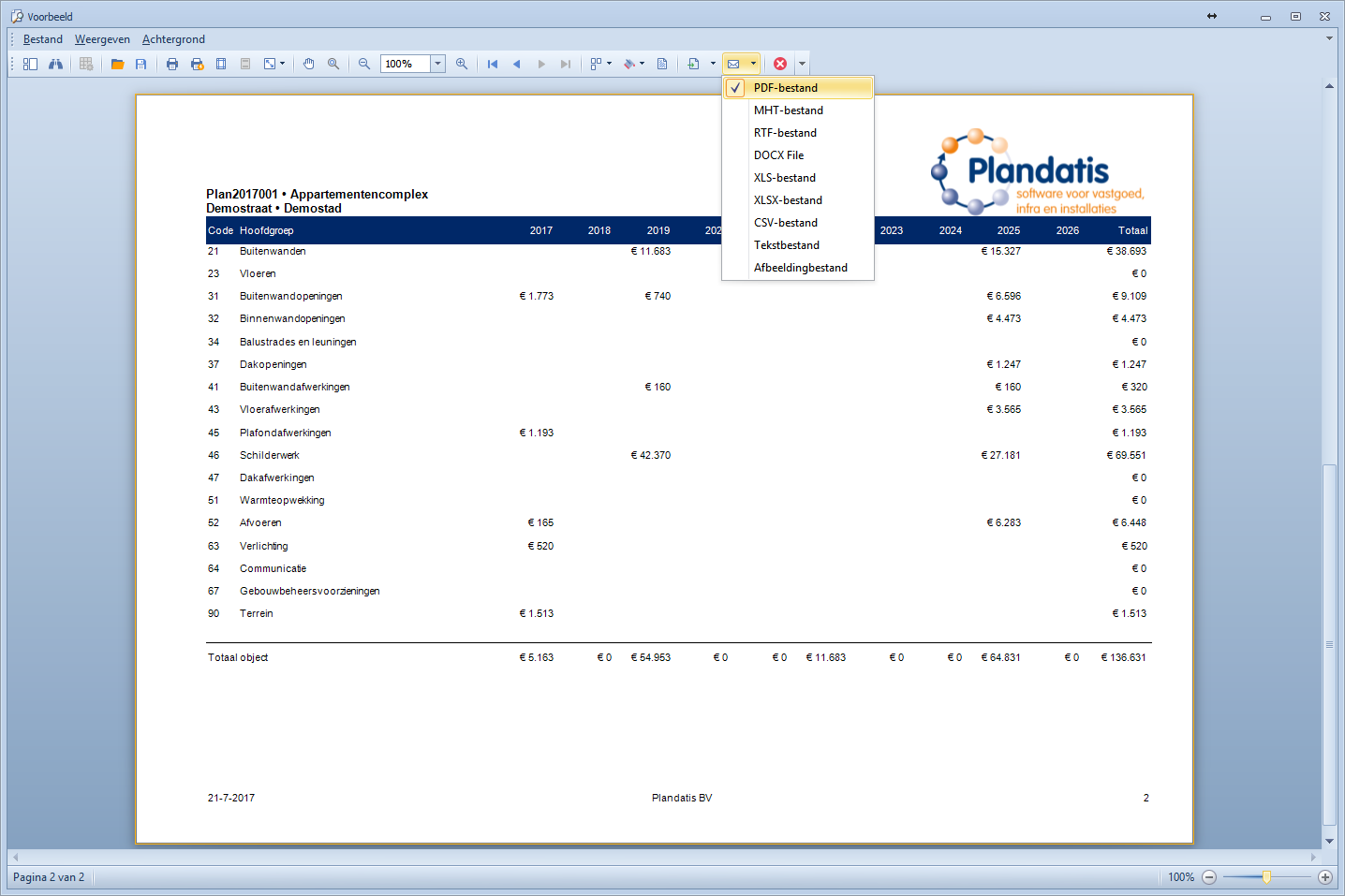Click the multiple pages layout icon

596,64
